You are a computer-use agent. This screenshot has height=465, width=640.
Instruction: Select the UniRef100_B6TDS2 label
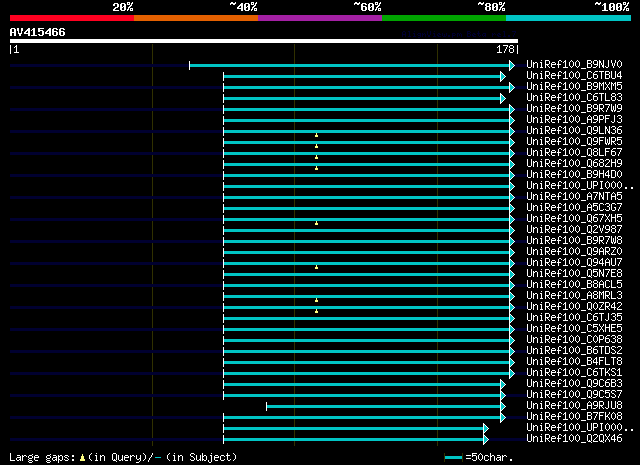574,351
